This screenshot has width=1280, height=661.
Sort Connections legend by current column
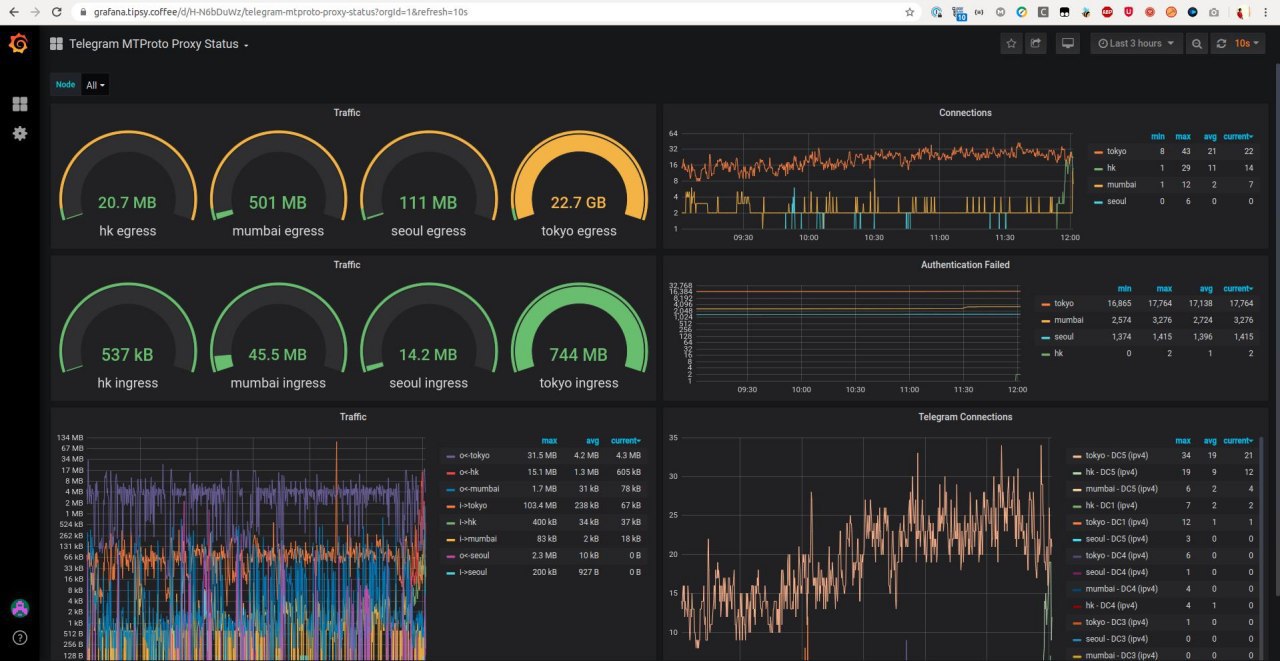click(x=1238, y=136)
